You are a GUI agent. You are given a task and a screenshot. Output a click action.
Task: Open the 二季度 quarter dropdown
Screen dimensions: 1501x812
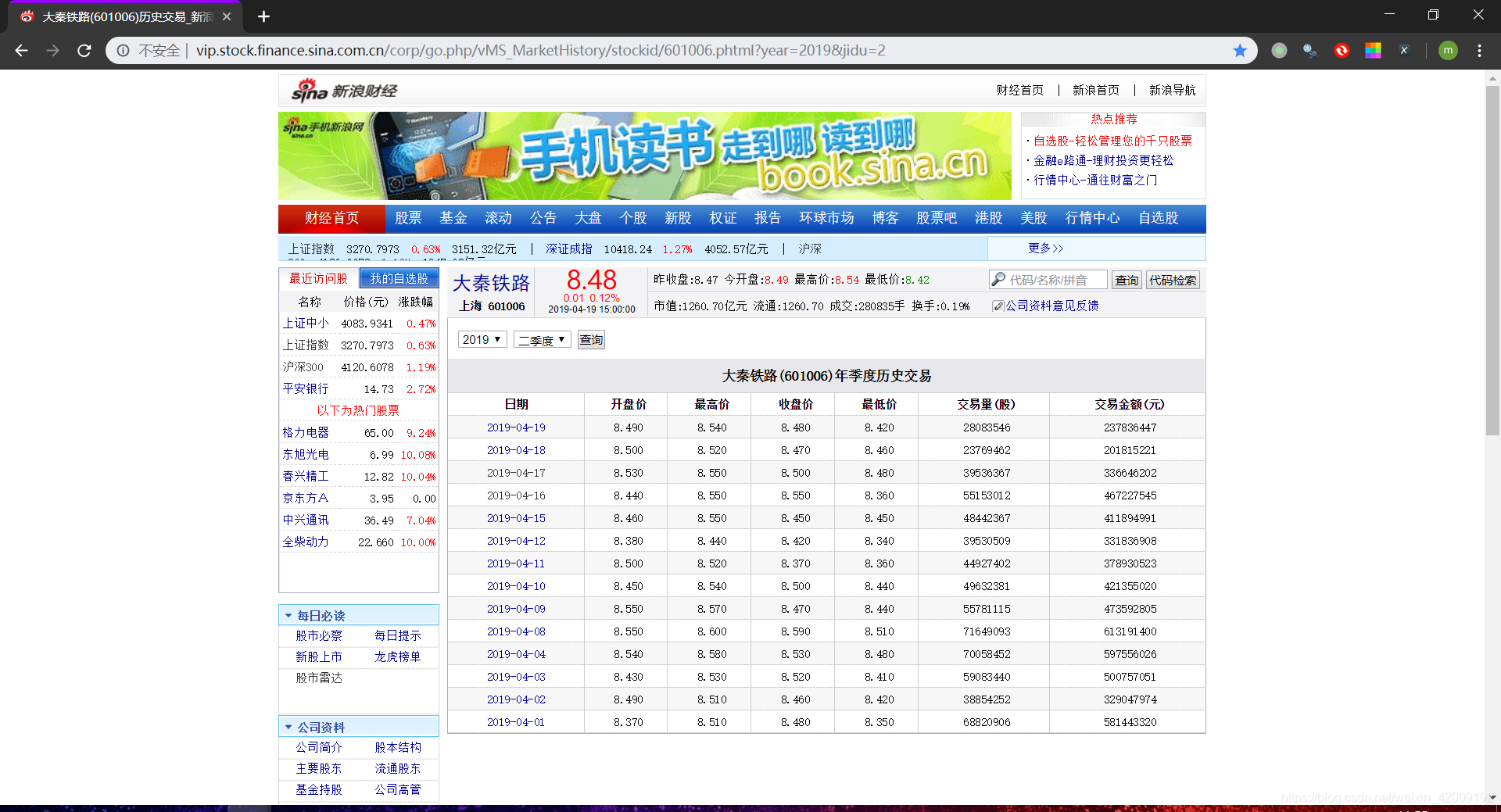(x=542, y=340)
